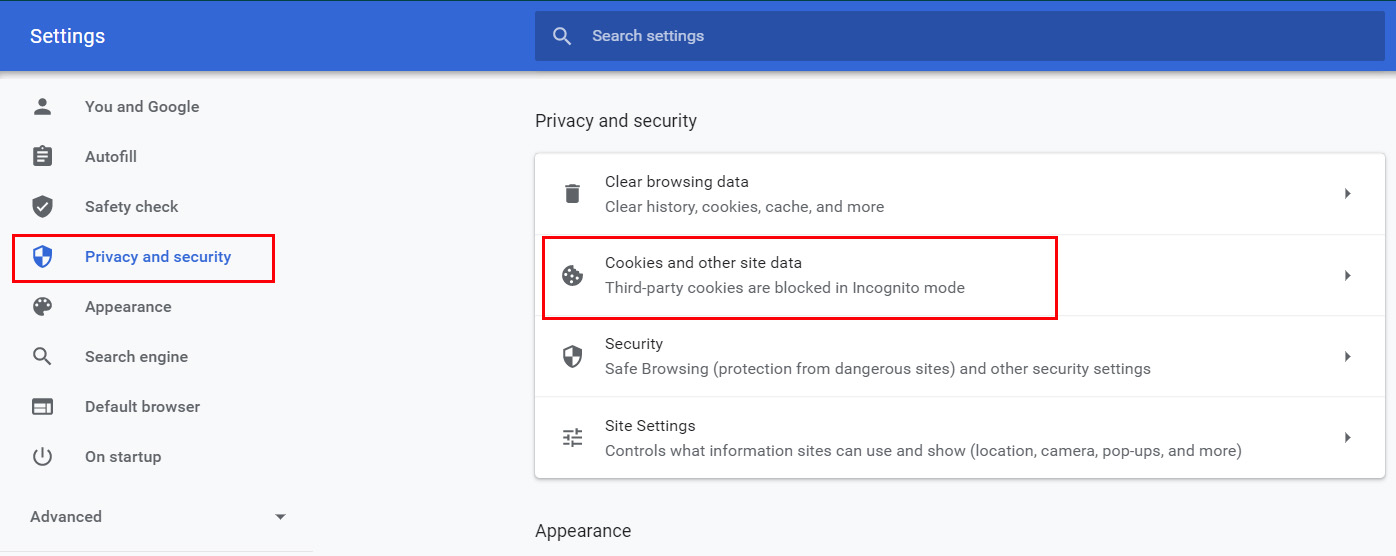The height and width of the screenshot is (556, 1396).
Task: Click the cookie icon in the settings list
Action: point(572,275)
